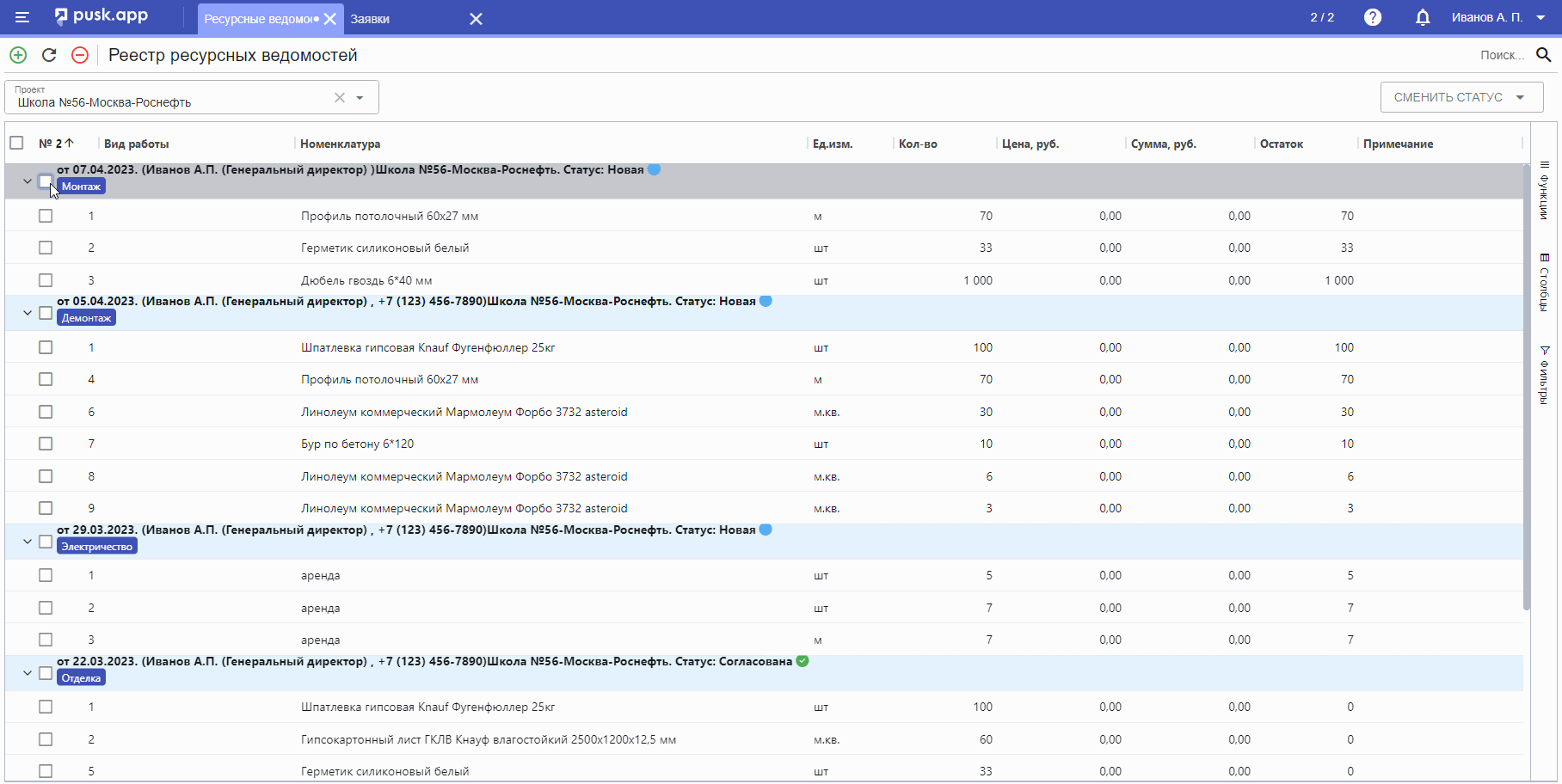Screen dimensions: 1562x784
Task: Click the blue status dot for 07.04.2023
Action: pos(654,169)
